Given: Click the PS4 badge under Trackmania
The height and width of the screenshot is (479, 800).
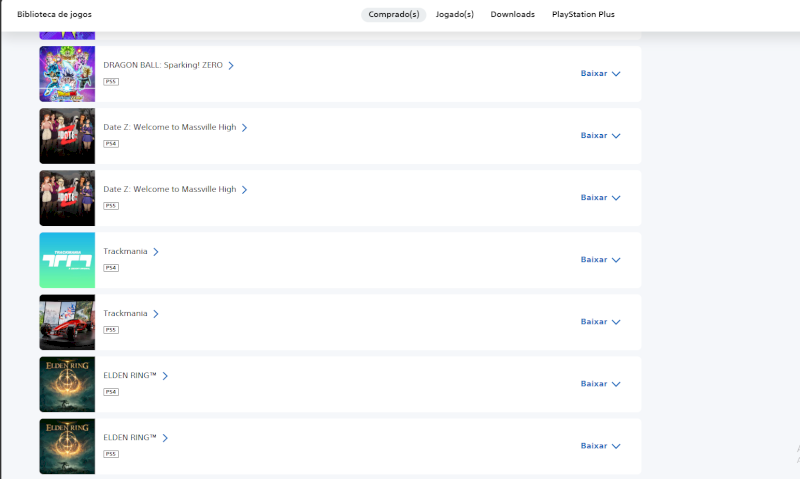Looking at the screenshot, I should (x=111, y=268).
